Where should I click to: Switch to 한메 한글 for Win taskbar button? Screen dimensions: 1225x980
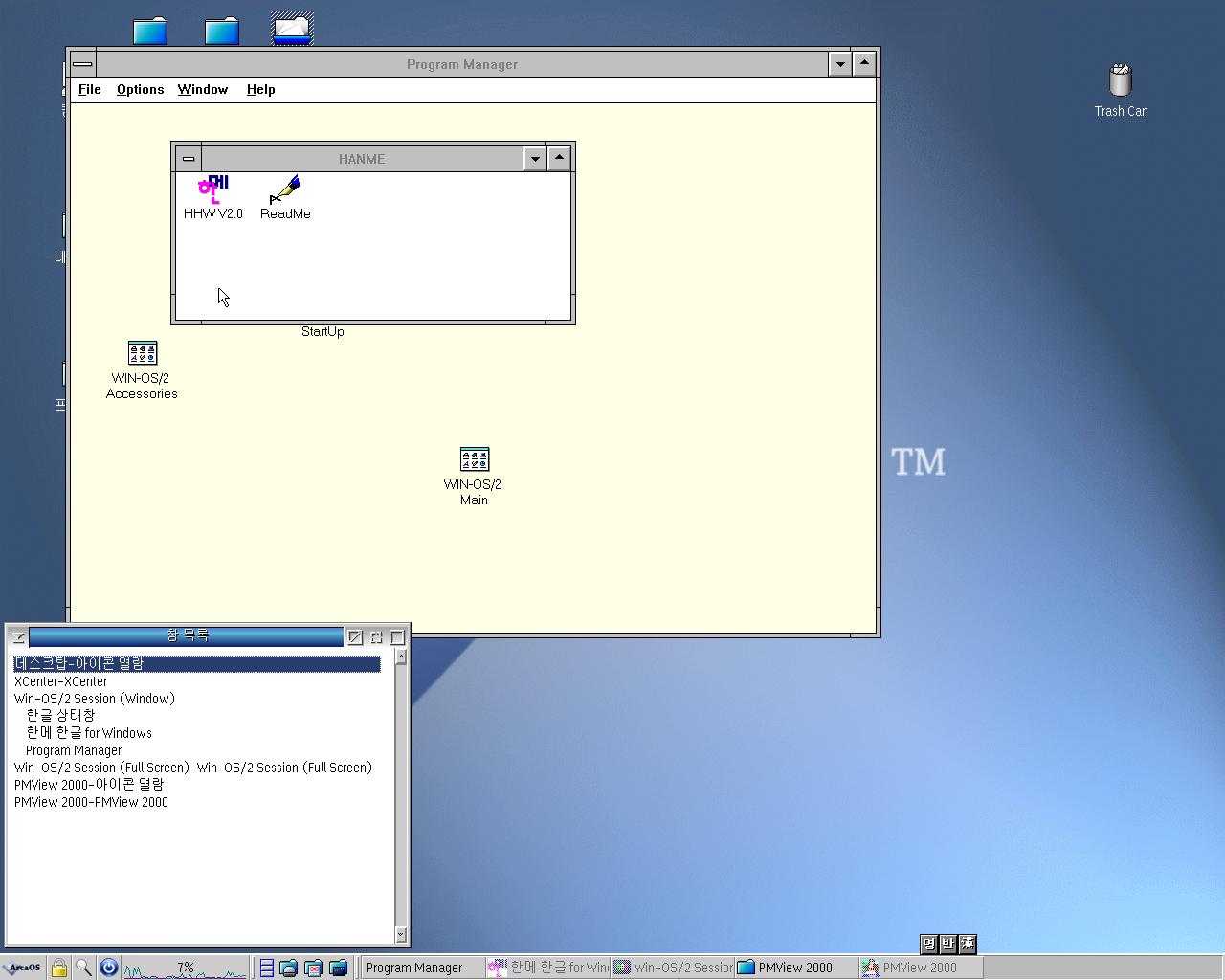[547, 968]
